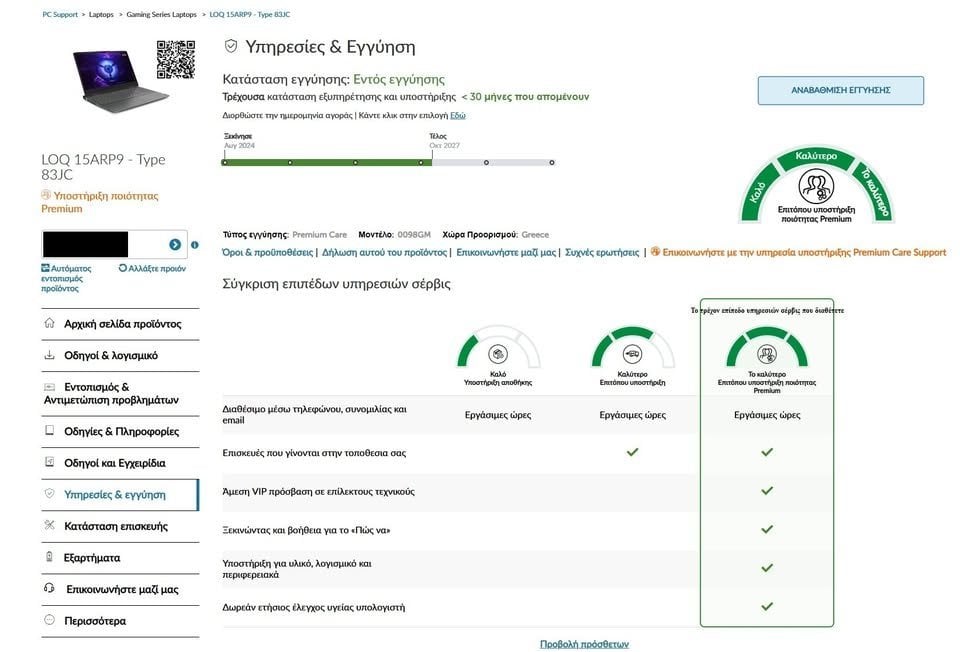Click the Ξεκίνησε Αυγ 2024 timeline marker
This screenshot has width=960, height=652.
coord(239,141)
